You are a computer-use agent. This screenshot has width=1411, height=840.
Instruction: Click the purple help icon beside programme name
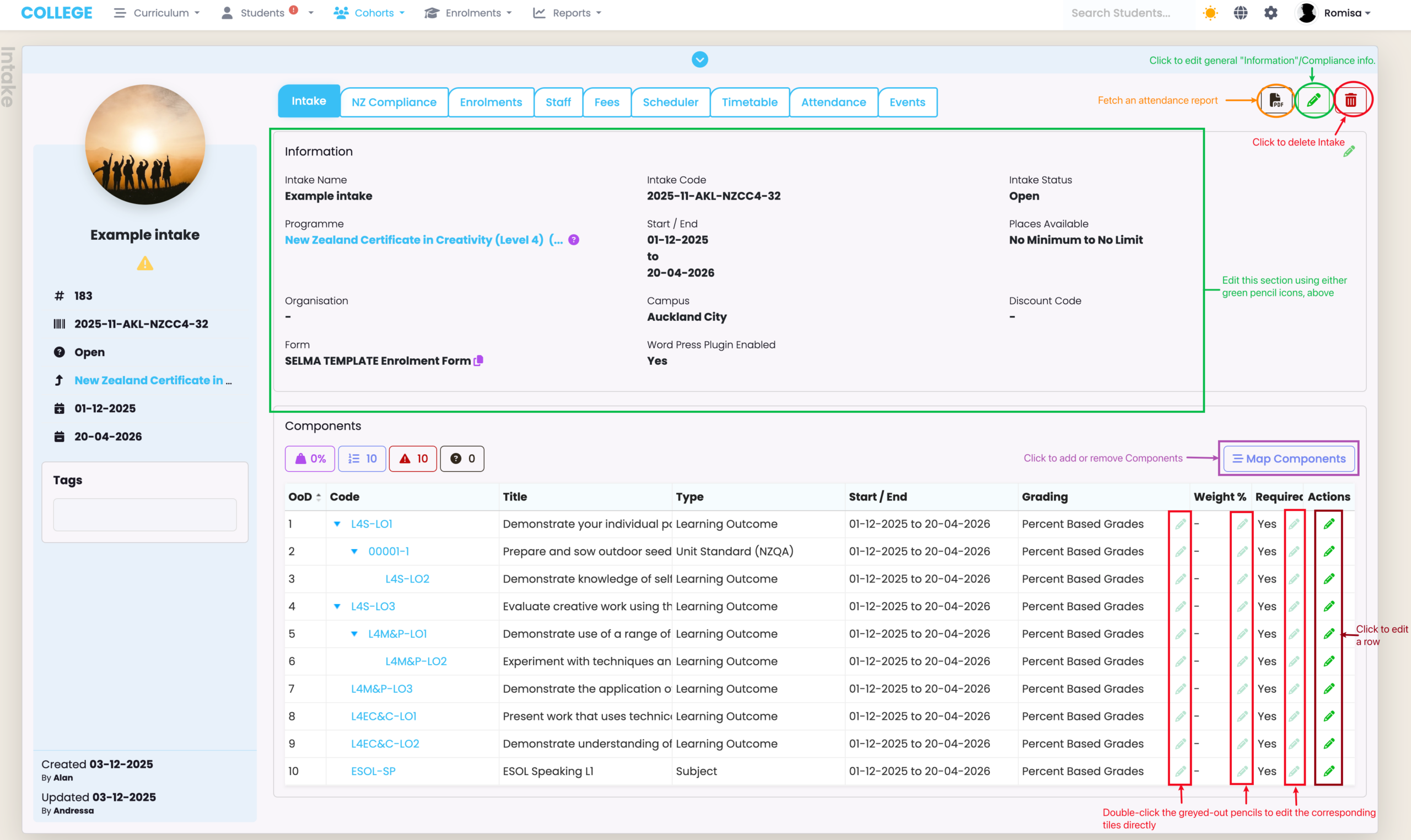pos(573,240)
